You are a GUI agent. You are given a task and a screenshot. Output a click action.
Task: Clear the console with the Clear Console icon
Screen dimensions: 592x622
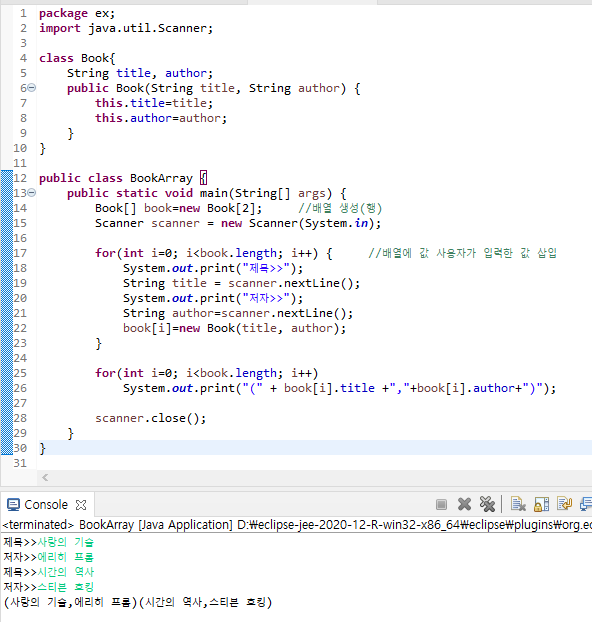[518, 504]
